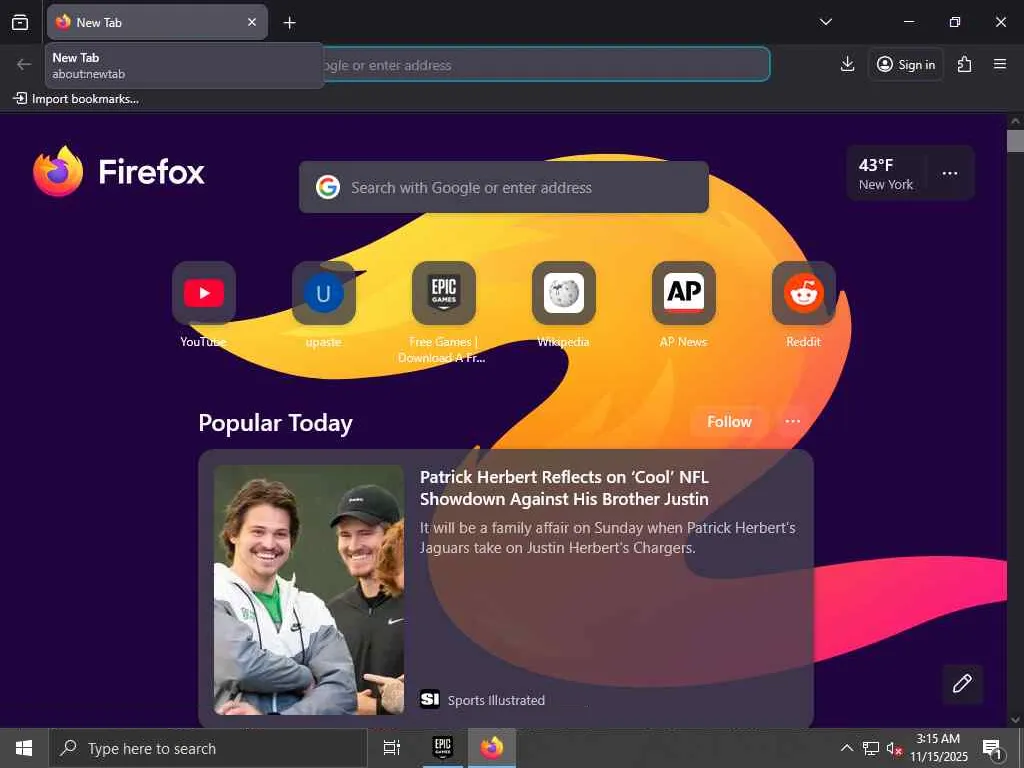This screenshot has height=768, width=1024.
Task: Open the customize pencil button
Action: pos(962,684)
